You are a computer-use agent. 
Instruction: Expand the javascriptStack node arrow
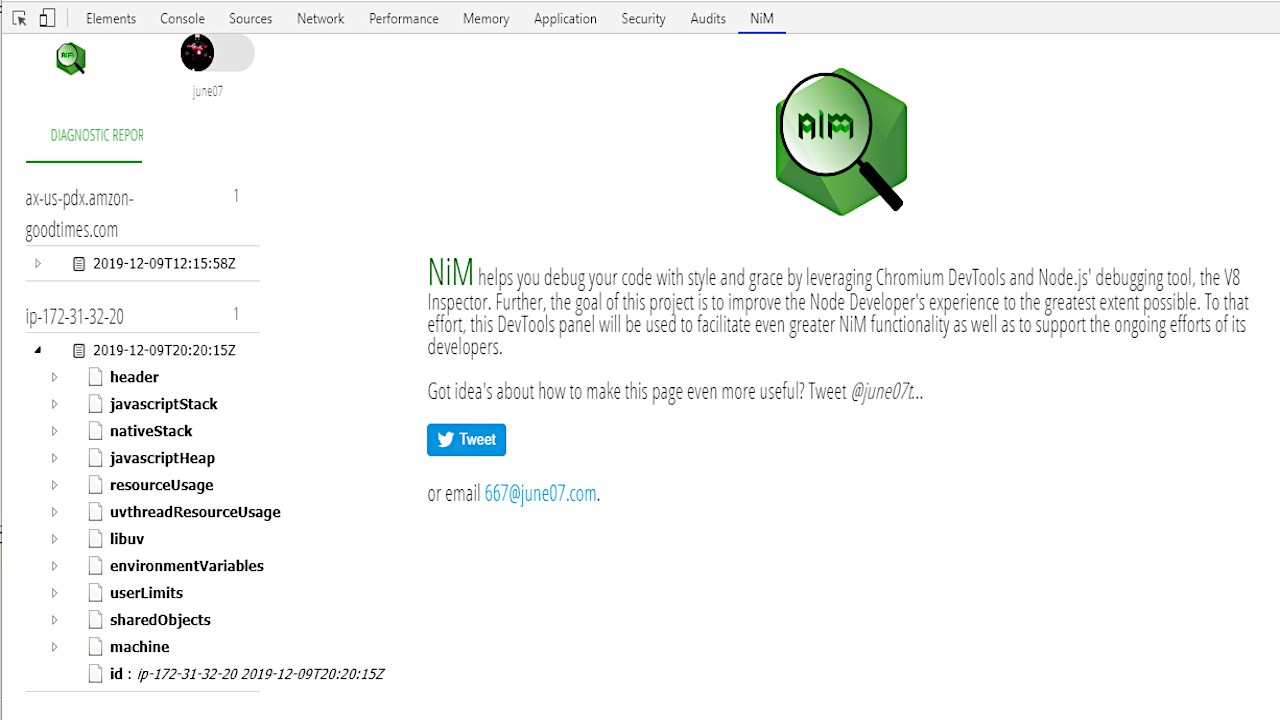[x=55, y=404]
